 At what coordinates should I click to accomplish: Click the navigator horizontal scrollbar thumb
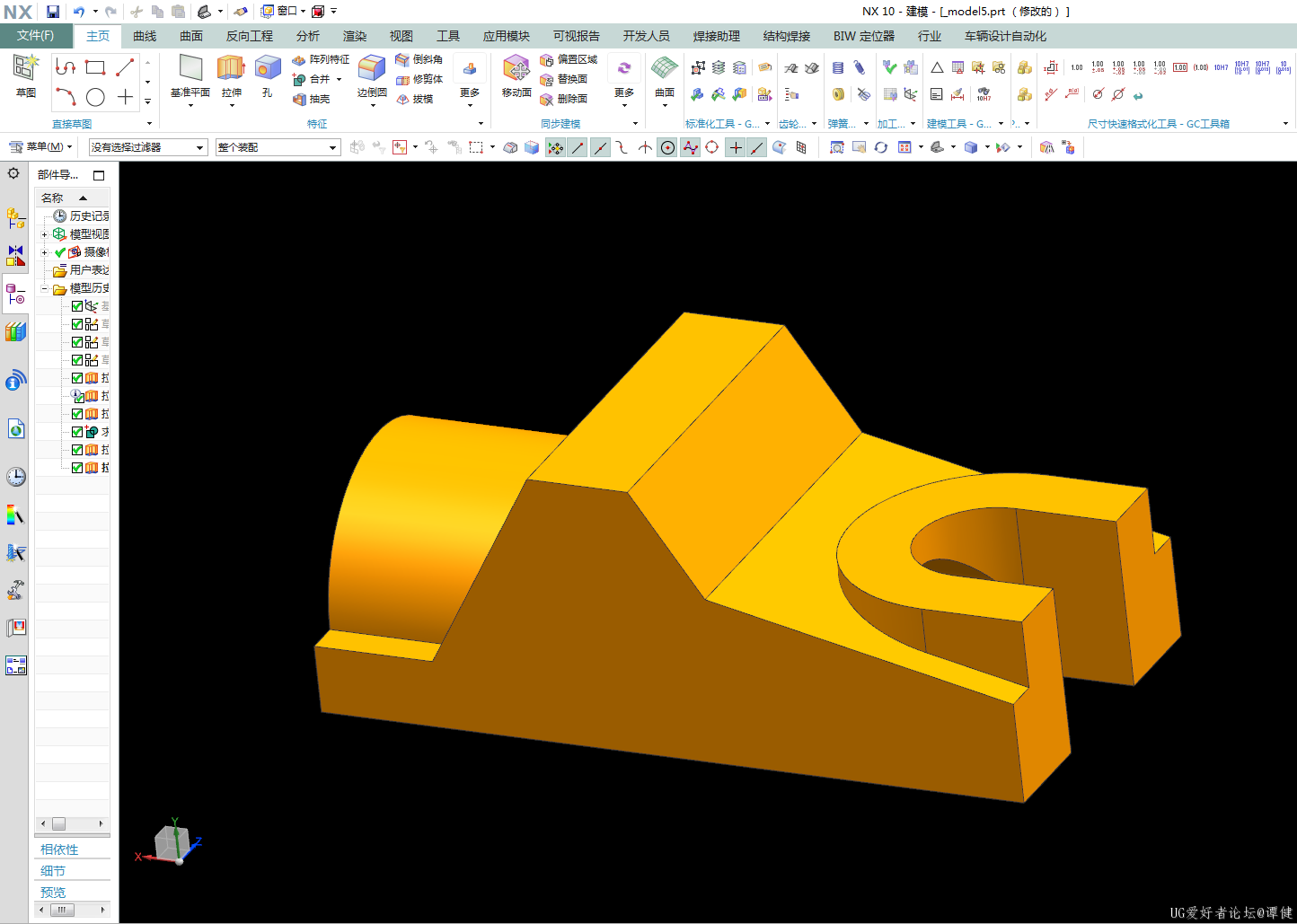point(58,823)
